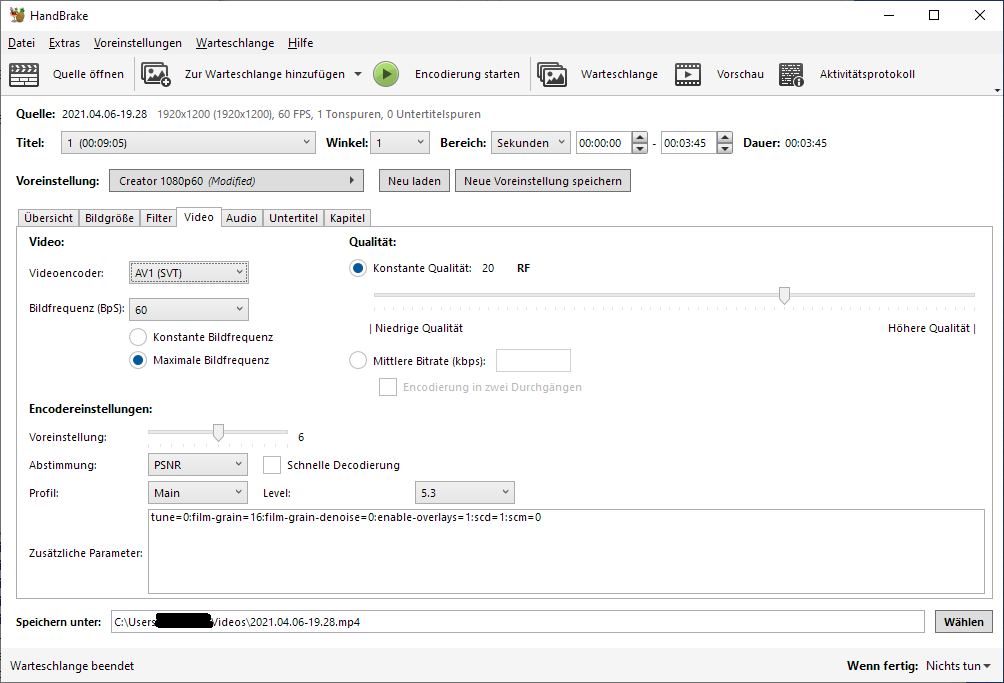Open the Bereich Sekunden dropdown
The image size is (1004, 683).
tap(531, 143)
